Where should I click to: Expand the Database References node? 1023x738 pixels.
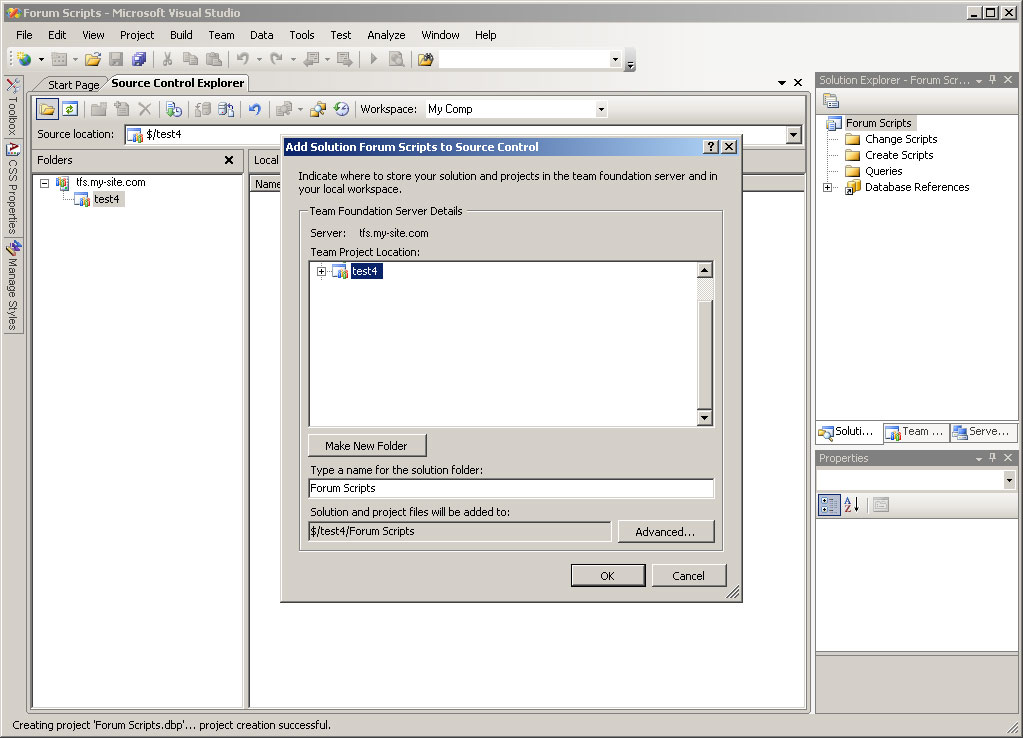827,188
